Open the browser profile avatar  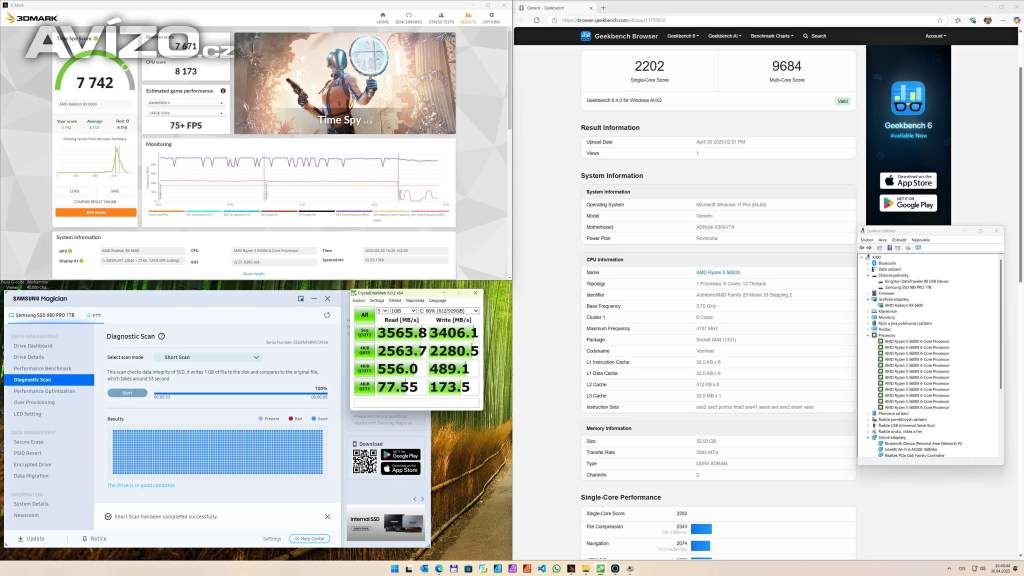click(987, 20)
